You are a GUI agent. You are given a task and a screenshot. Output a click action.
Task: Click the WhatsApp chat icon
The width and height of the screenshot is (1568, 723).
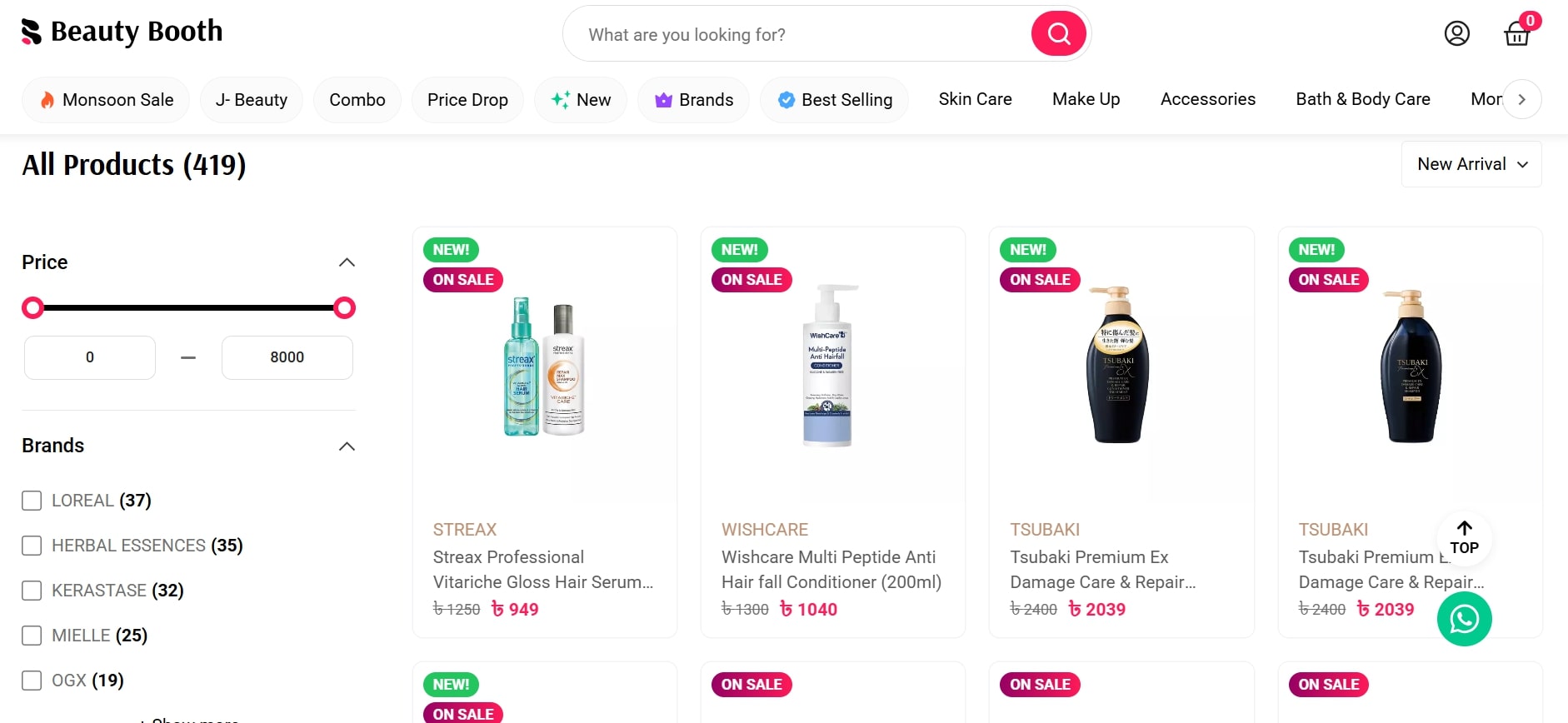(1464, 619)
